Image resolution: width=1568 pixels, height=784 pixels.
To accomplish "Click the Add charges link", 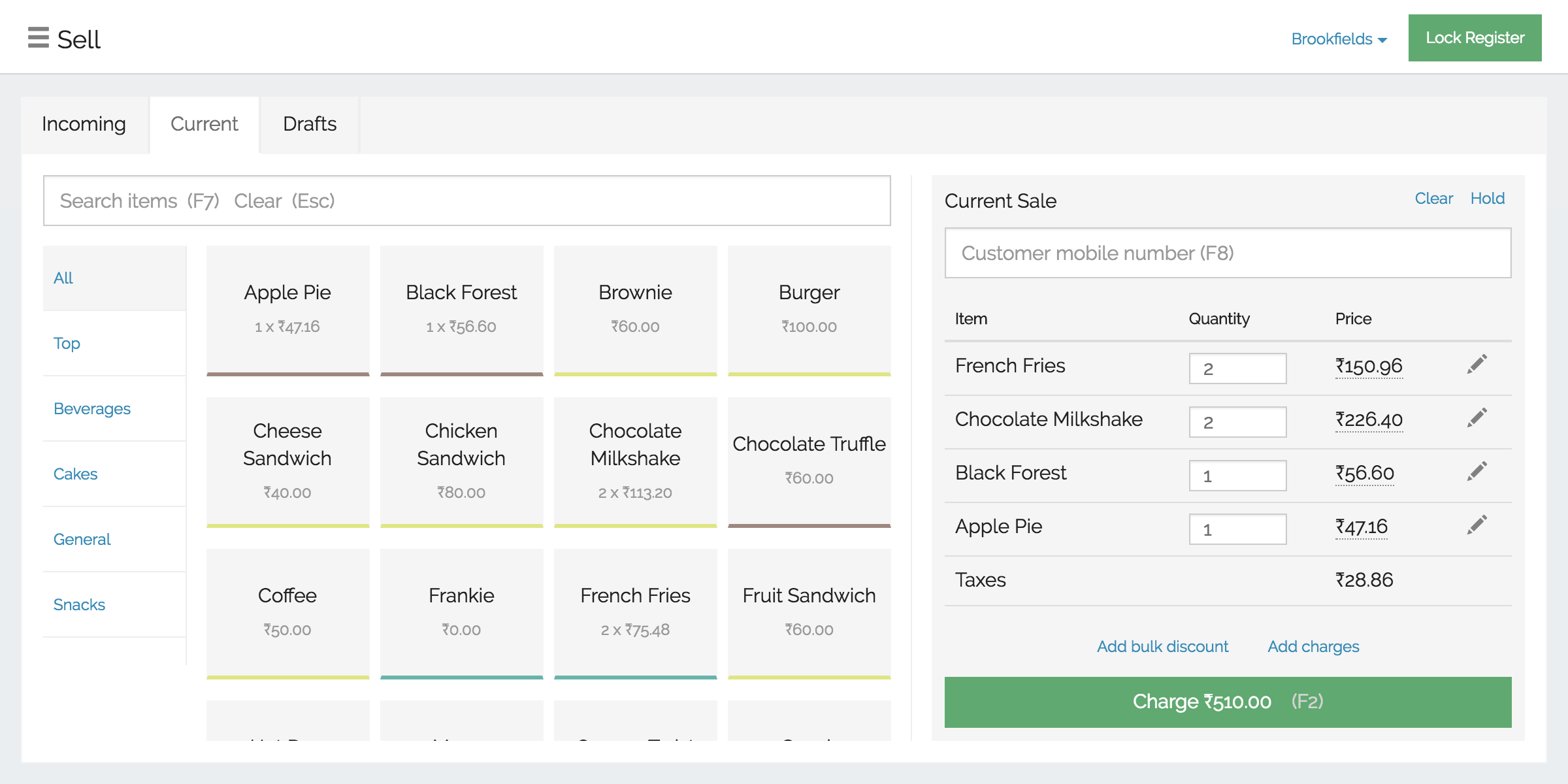I will click(x=1313, y=647).
